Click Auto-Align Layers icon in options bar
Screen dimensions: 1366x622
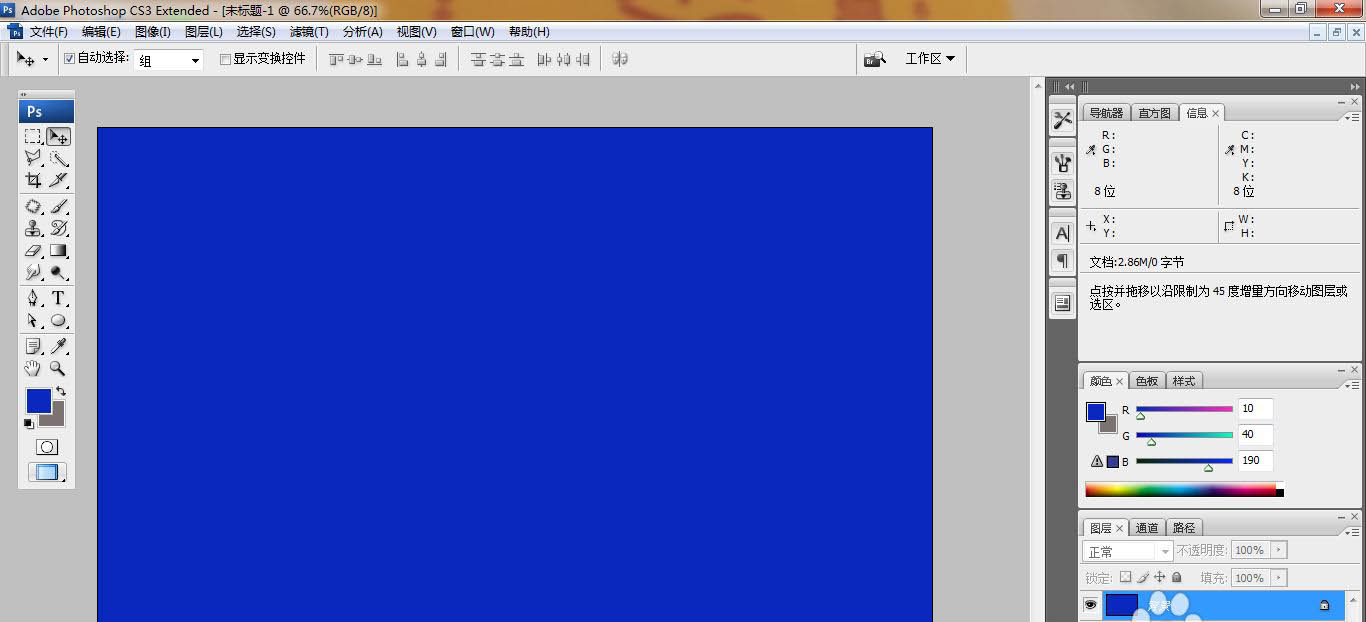(x=620, y=59)
